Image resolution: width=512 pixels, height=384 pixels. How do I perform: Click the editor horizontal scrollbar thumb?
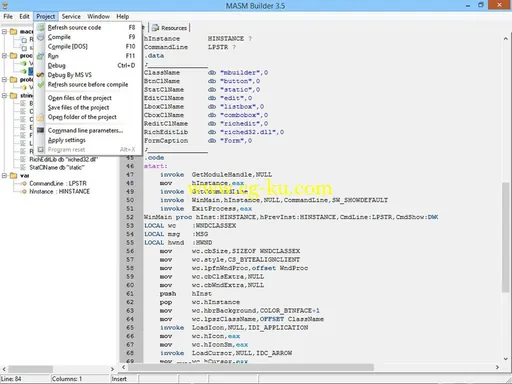tap(251, 367)
